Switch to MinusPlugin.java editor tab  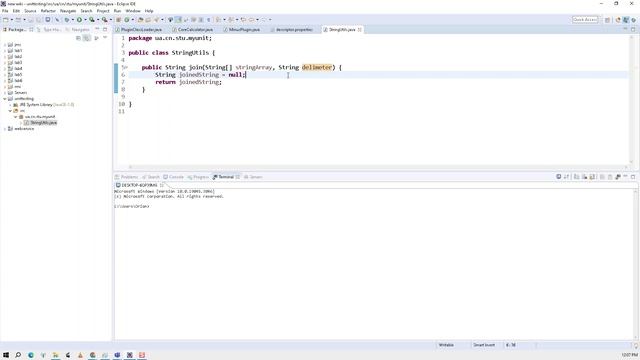pos(242,30)
